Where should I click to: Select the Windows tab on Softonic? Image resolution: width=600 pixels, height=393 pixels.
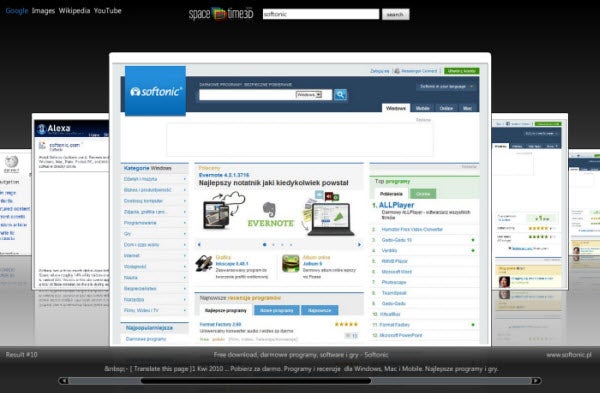point(396,108)
